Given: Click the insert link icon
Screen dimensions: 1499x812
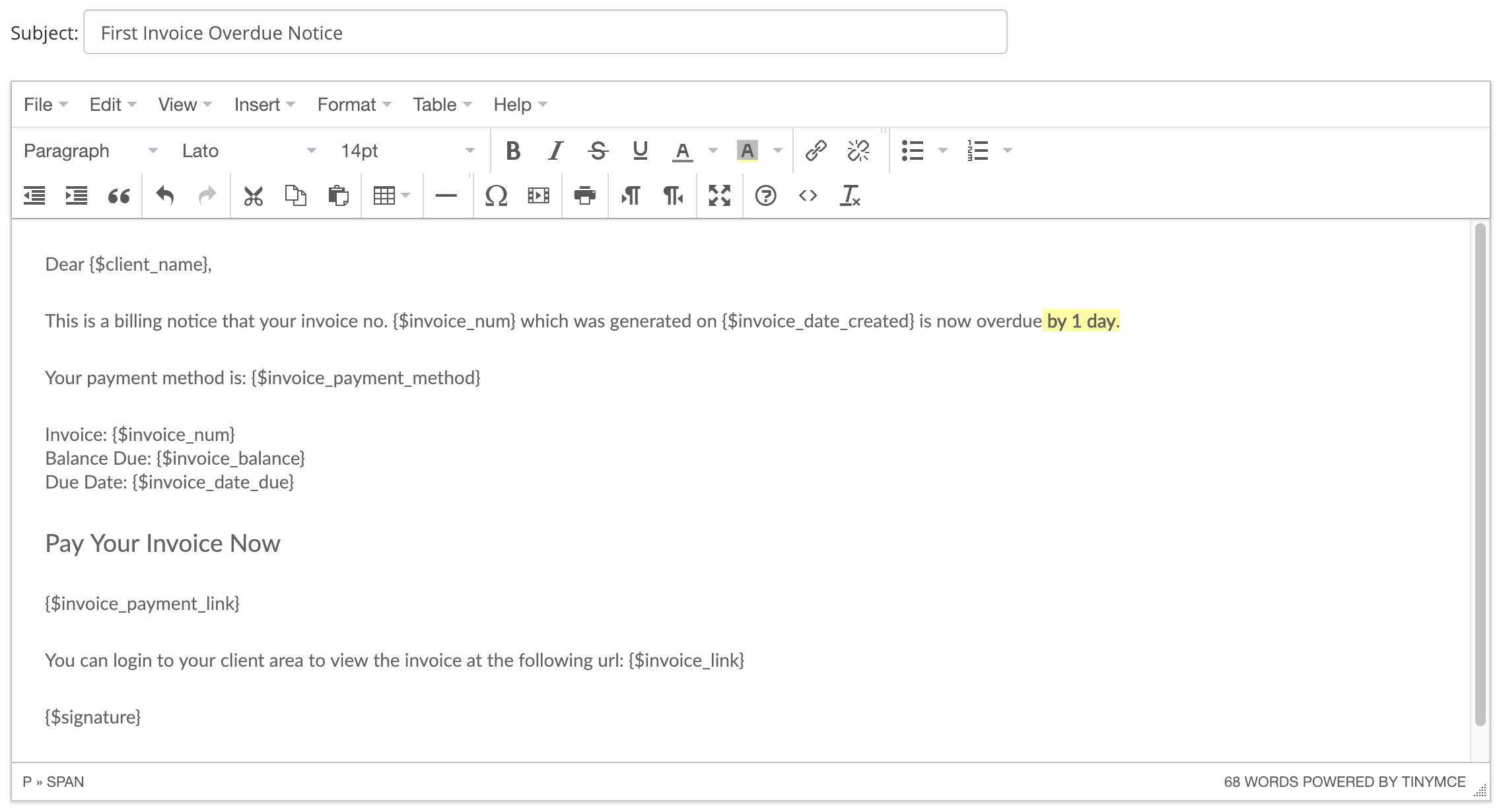Looking at the screenshot, I should tap(816, 151).
